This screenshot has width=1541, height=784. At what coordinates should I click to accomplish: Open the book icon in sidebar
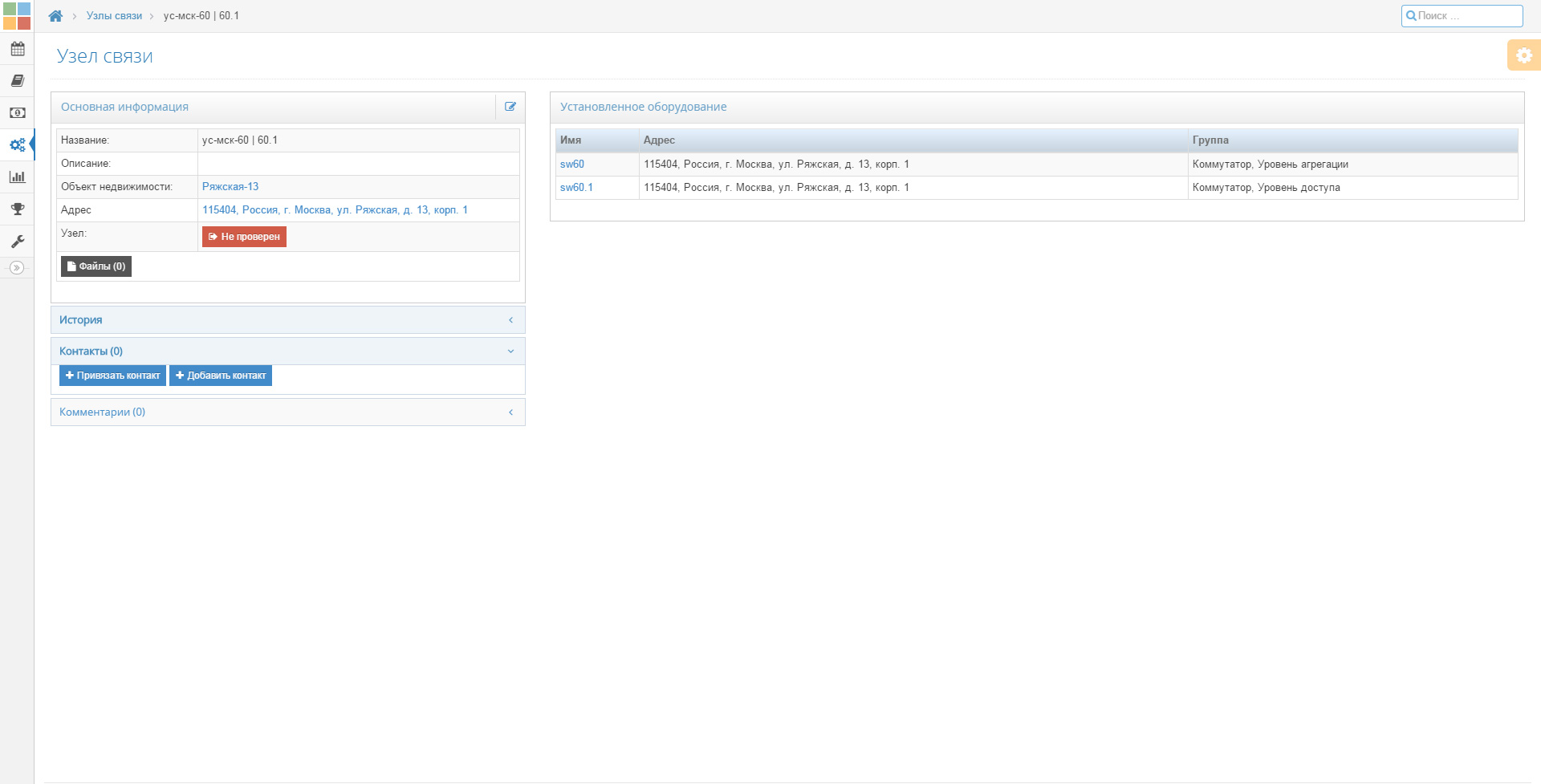[x=17, y=81]
